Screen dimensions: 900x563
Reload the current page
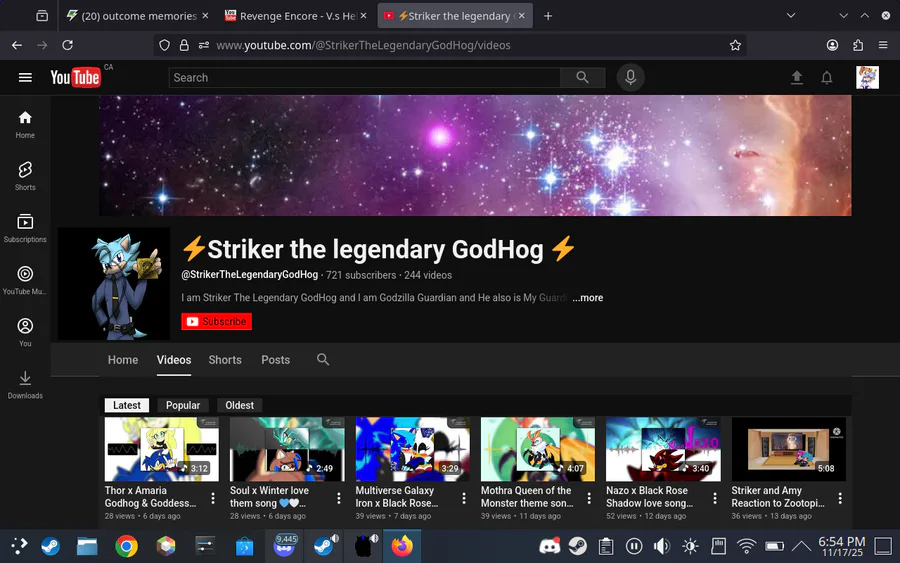pyautogui.click(x=67, y=45)
